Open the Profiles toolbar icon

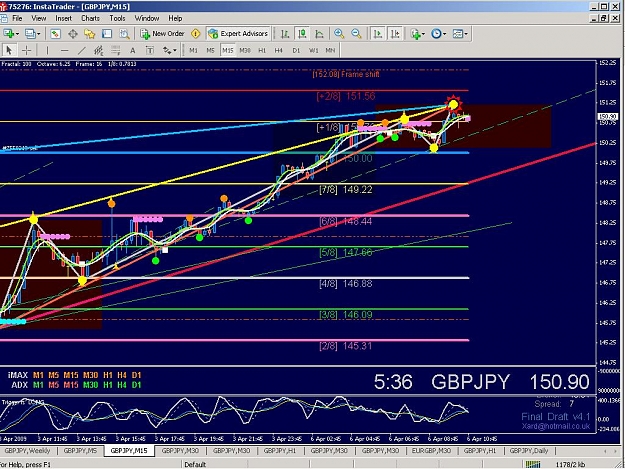30,34
